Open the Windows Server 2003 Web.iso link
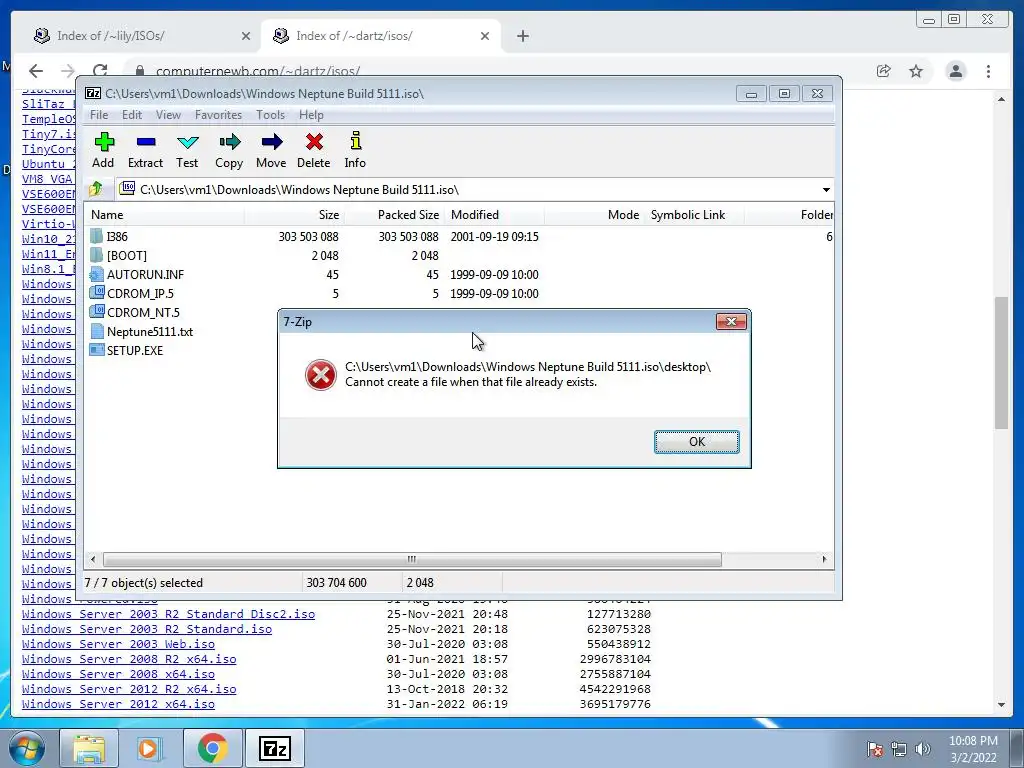1024x768 pixels. (x=118, y=644)
